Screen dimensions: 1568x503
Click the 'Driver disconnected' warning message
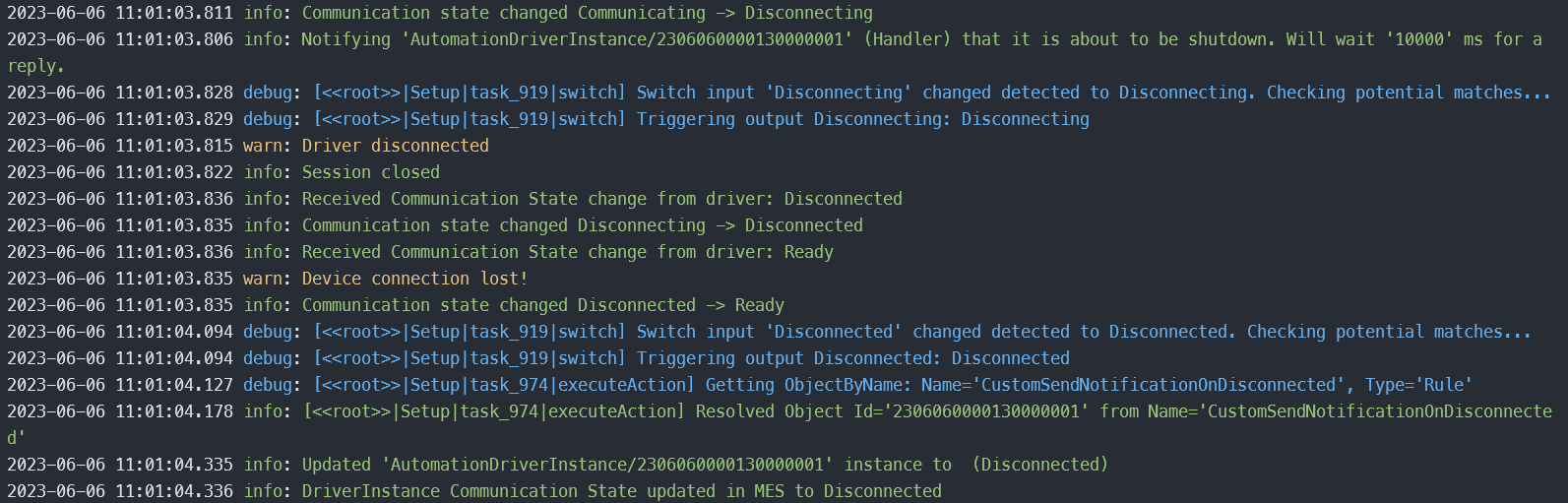pyautogui.click(x=395, y=146)
